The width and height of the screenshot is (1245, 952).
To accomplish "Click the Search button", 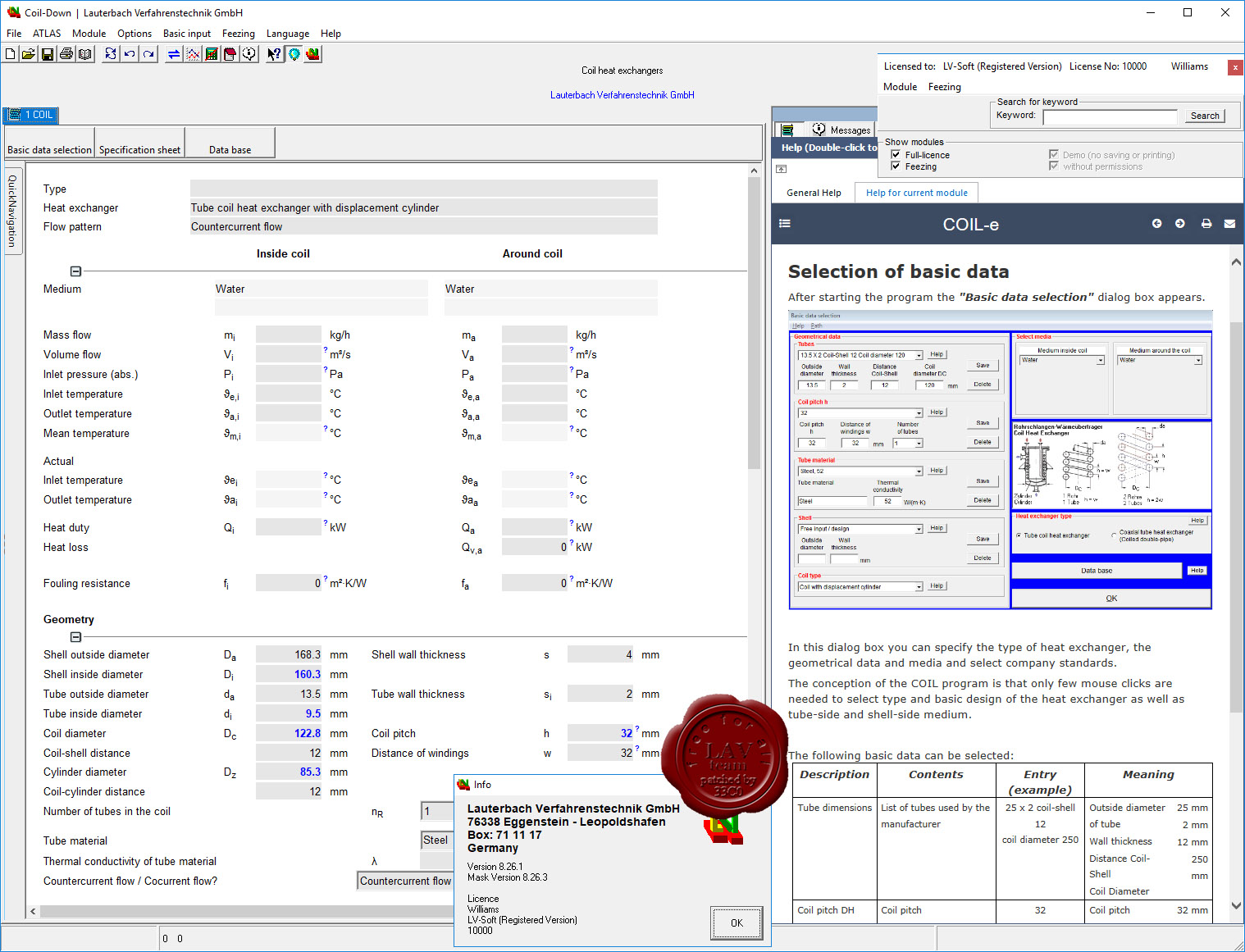I will (x=1205, y=116).
